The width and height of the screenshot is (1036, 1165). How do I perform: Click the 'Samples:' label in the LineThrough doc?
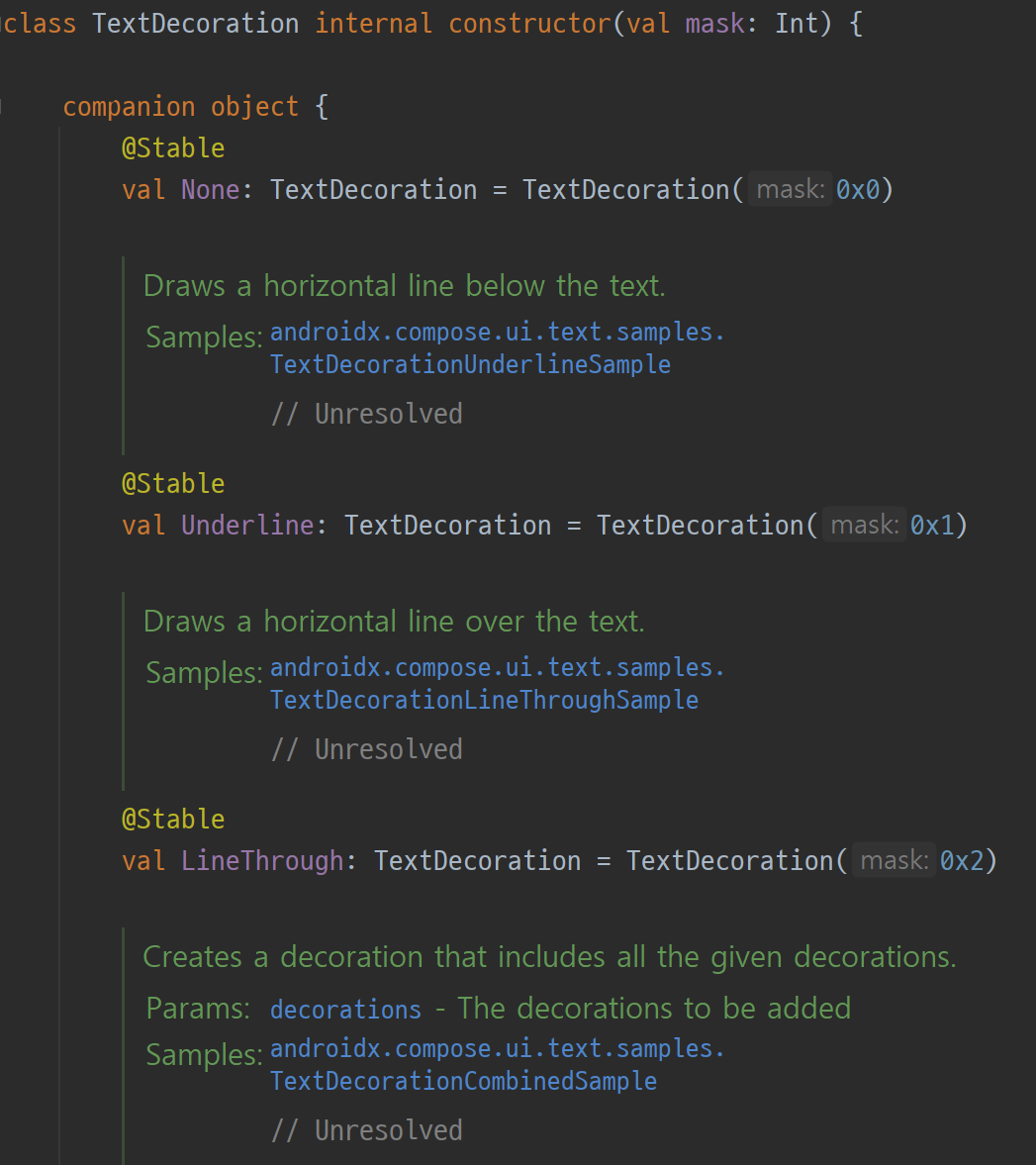pyautogui.click(x=204, y=674)
